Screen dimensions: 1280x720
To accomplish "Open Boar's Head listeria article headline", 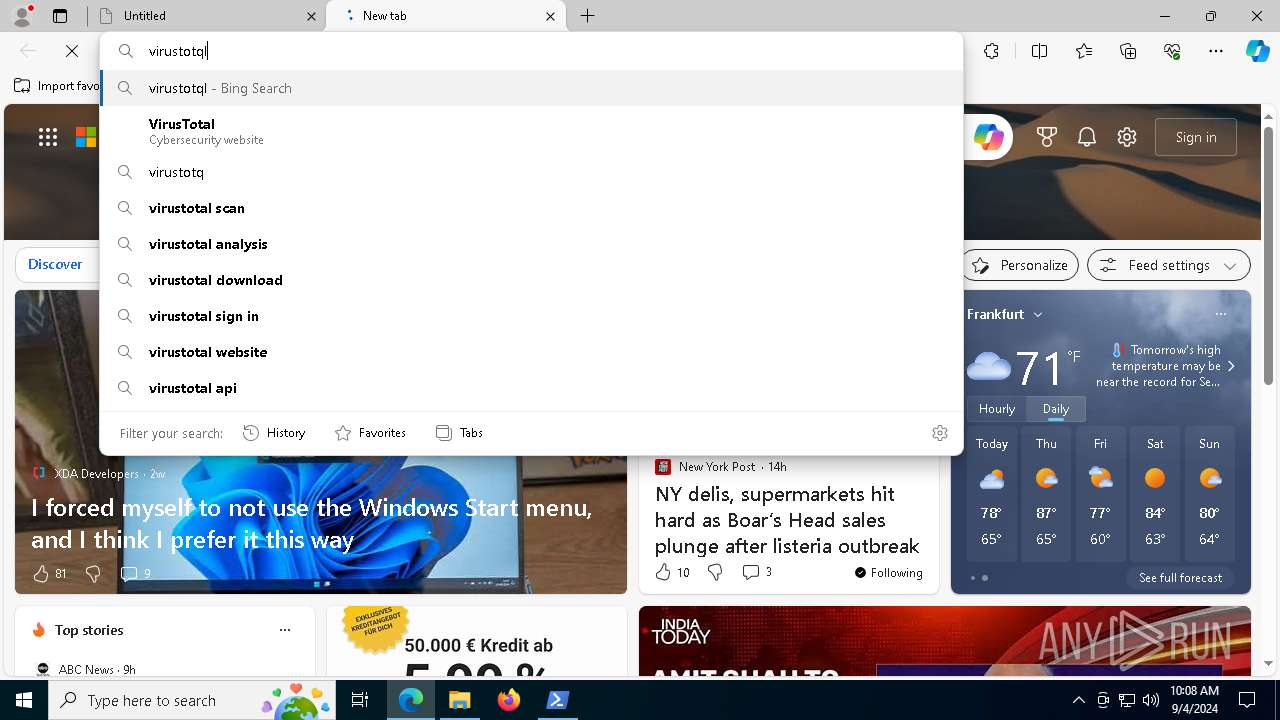I will [x=787, y=520].
